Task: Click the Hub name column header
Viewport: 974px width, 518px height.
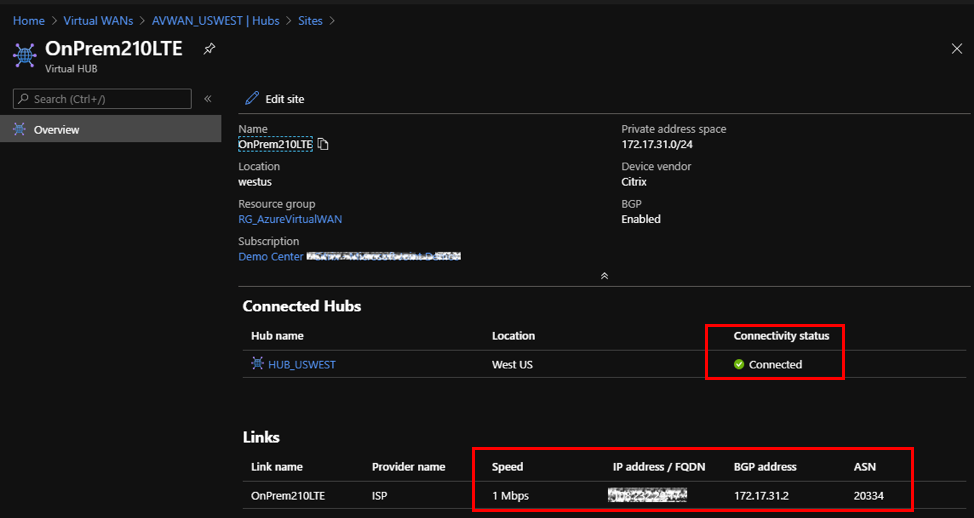Action: click(277, 336)
